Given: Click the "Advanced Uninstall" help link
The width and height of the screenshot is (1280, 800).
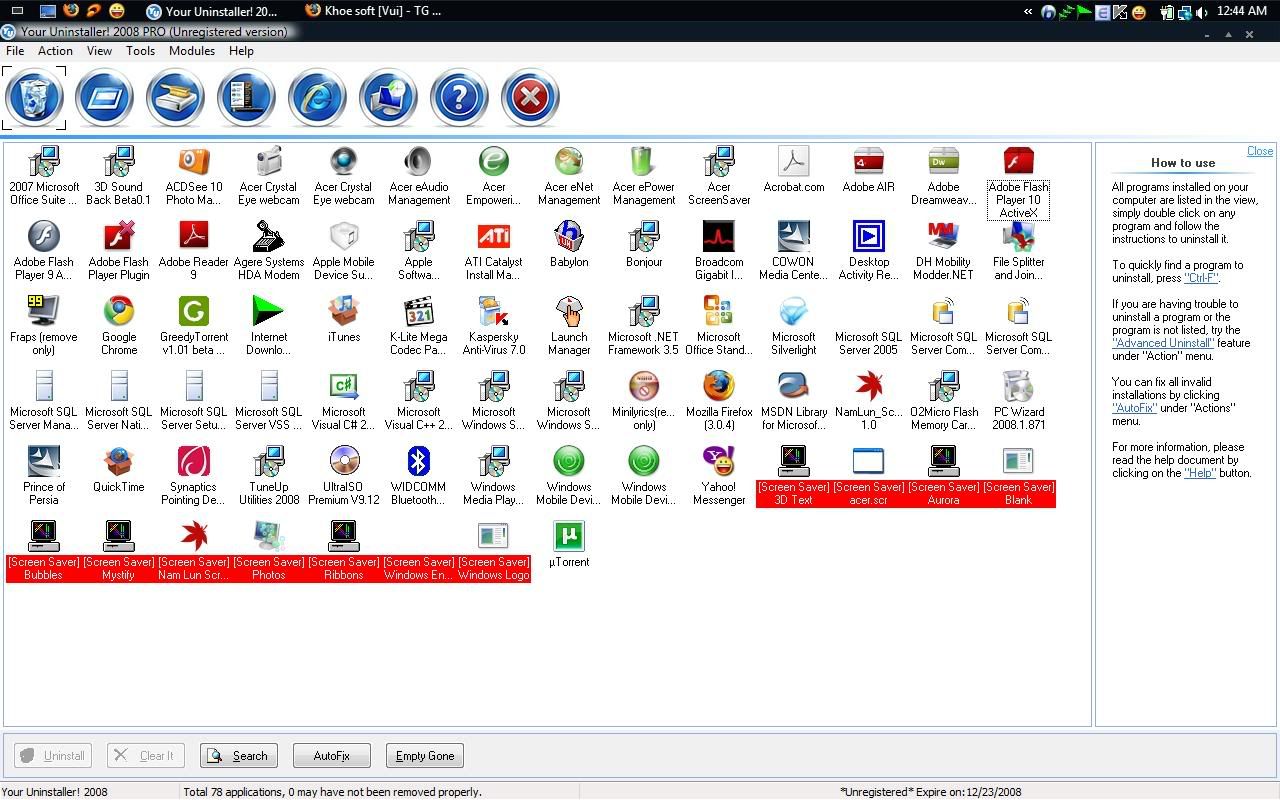Looking at the screenshot, I should pyautogui.click(x=1163, y=343).
